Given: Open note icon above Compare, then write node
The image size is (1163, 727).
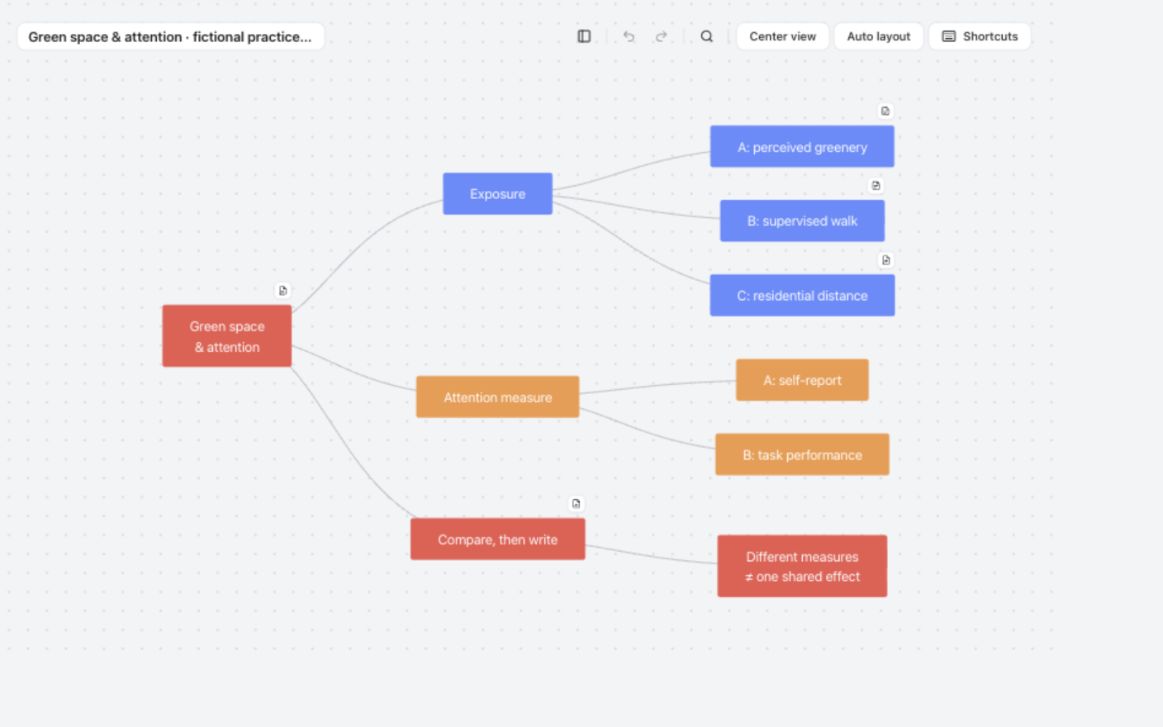Looking at the screenshot, I should click(x=576, y=504).
